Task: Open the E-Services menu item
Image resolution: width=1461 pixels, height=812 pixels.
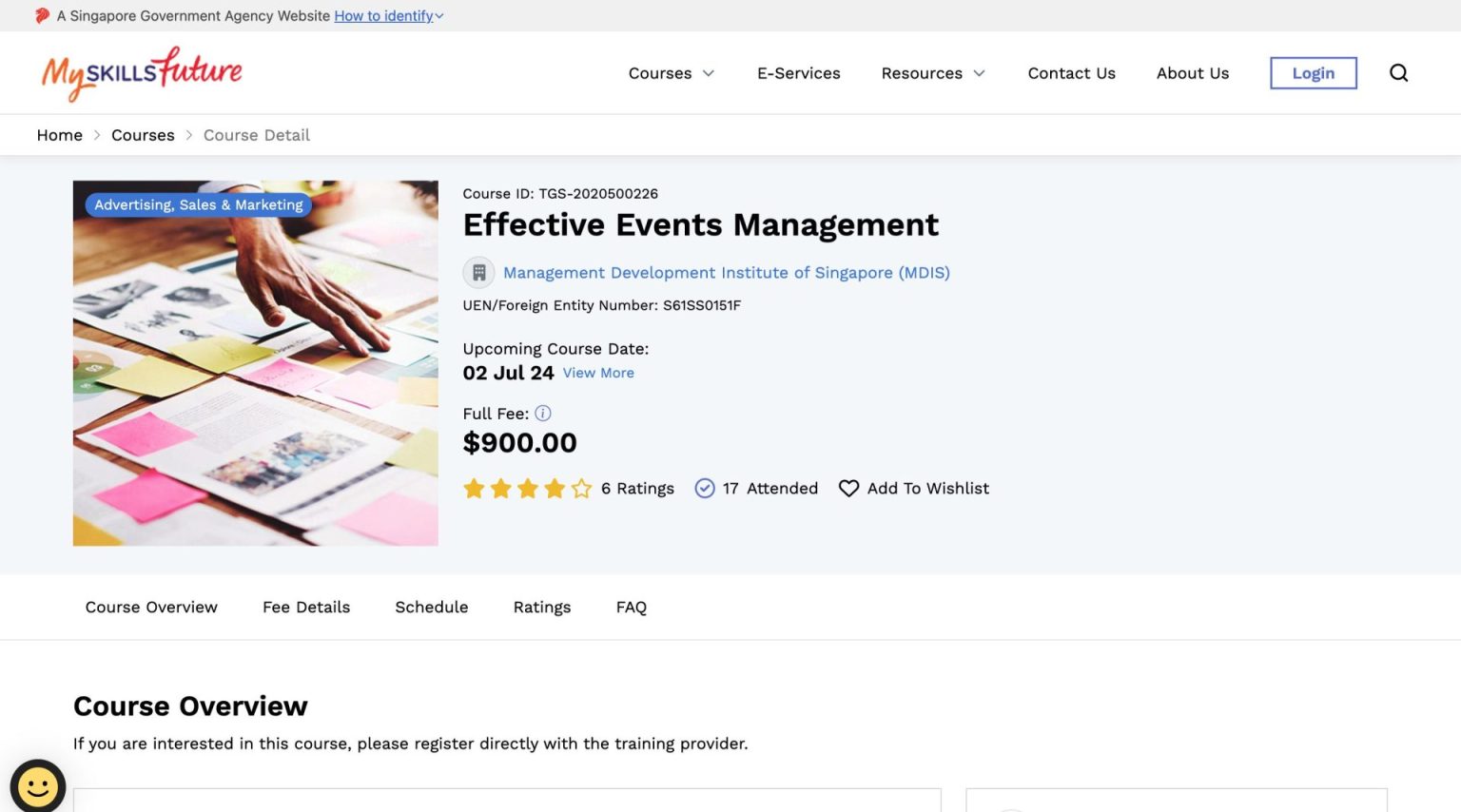Action: click(x=798, y=73)
